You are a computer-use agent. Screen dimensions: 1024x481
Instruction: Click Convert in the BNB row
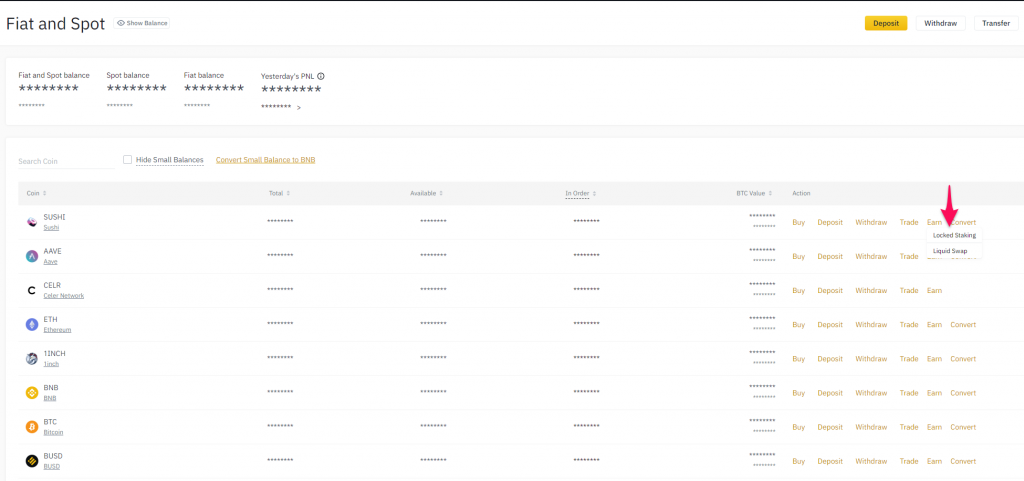click(x=963, y=393)
